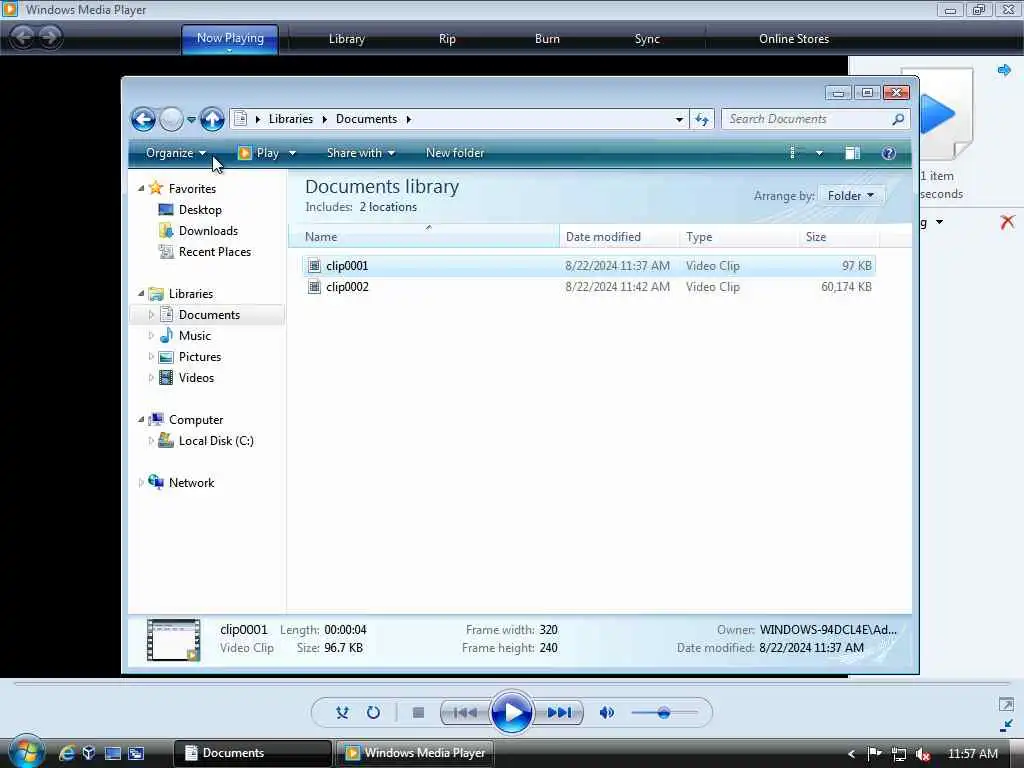Click the blue arrow in playlist pane
This screenshot has height=768, width=1024.
click(1004, 70)
